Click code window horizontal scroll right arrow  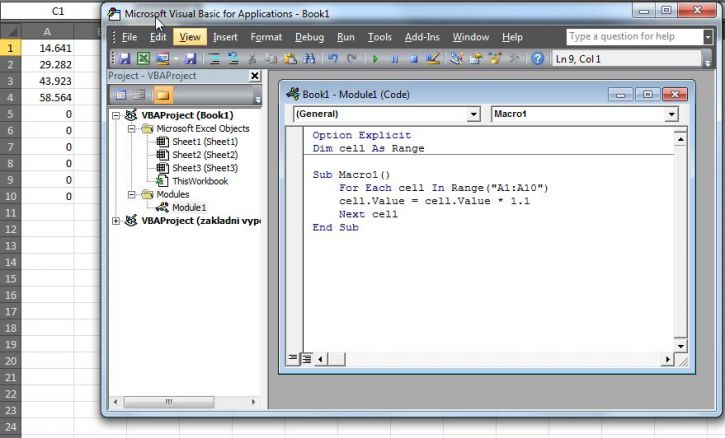click(x=667, y=359)
